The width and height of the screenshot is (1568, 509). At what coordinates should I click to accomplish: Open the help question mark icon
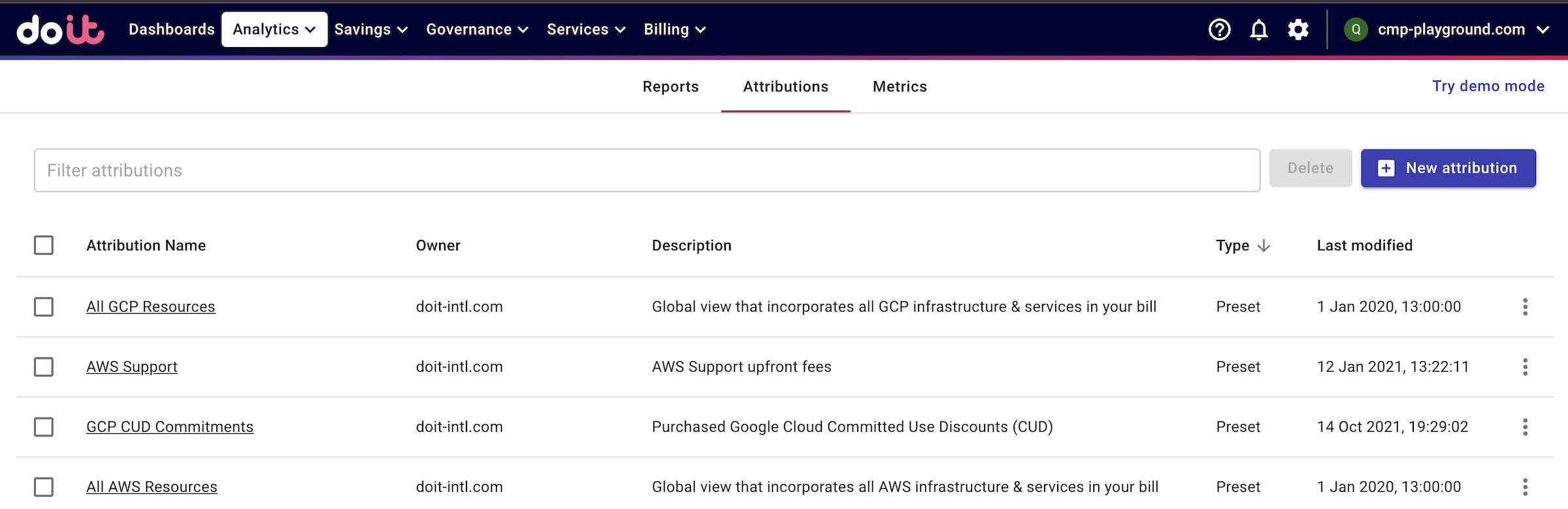(x=1219, y=29)
